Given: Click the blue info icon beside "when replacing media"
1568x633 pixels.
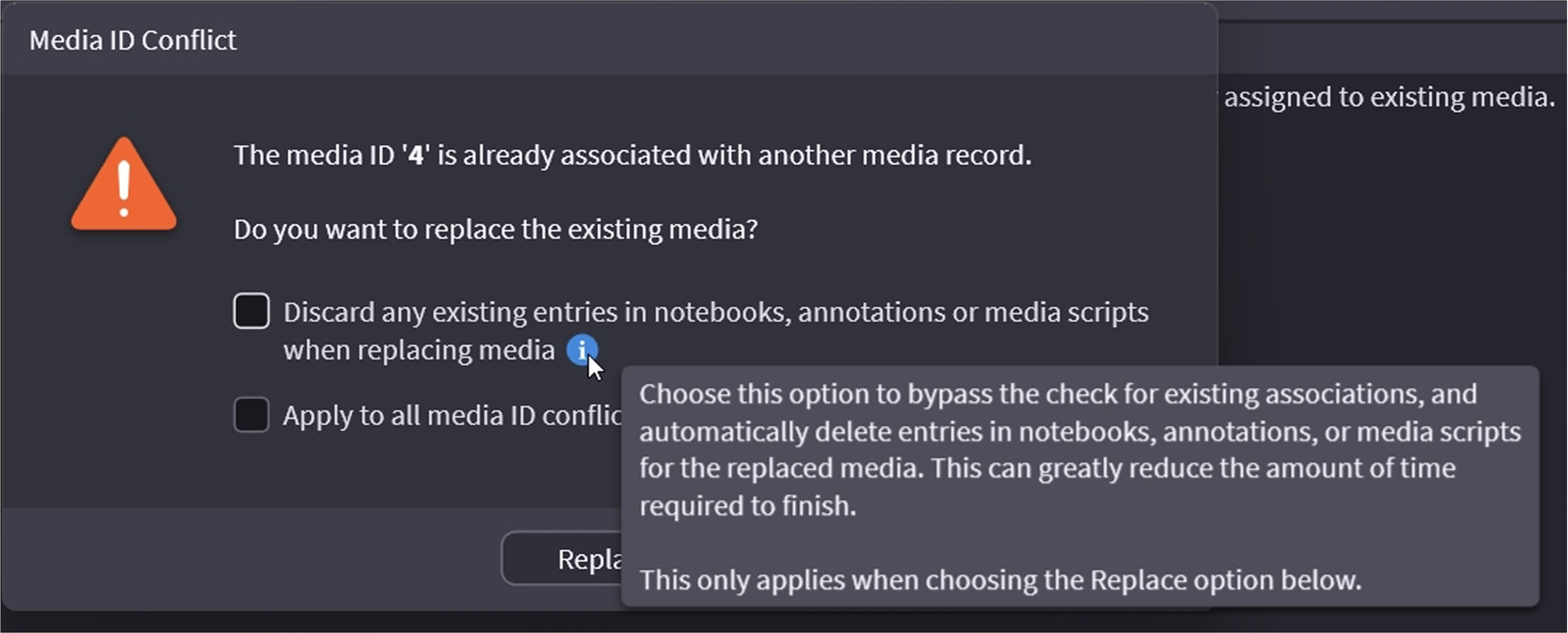Looking at the screenshot, I should (x=581, y=350).
